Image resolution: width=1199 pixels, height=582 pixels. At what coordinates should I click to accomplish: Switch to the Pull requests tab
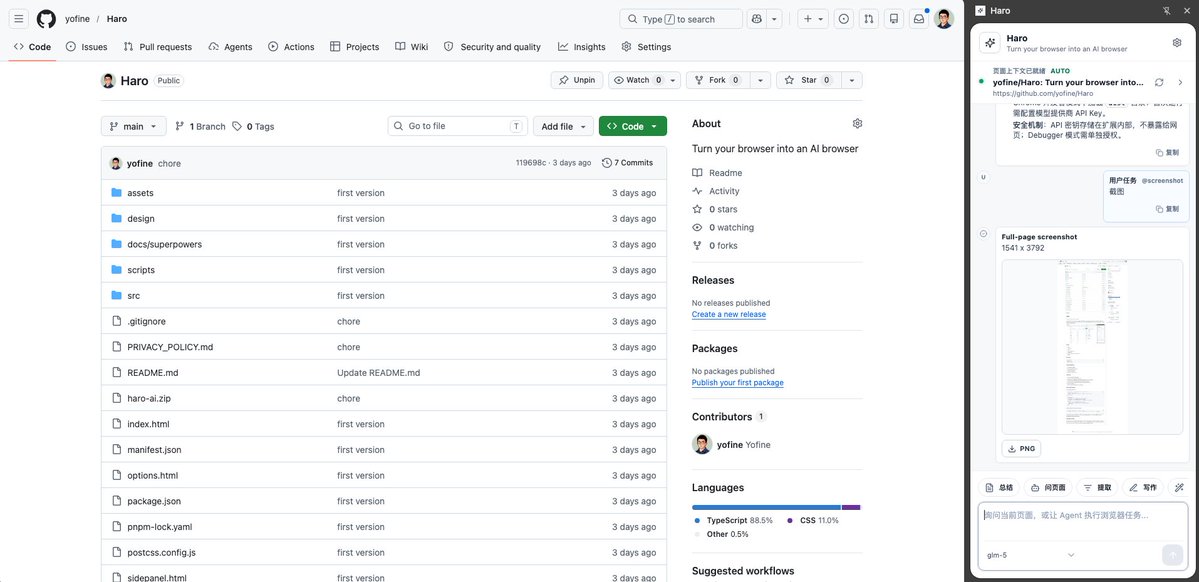(158, 47)
